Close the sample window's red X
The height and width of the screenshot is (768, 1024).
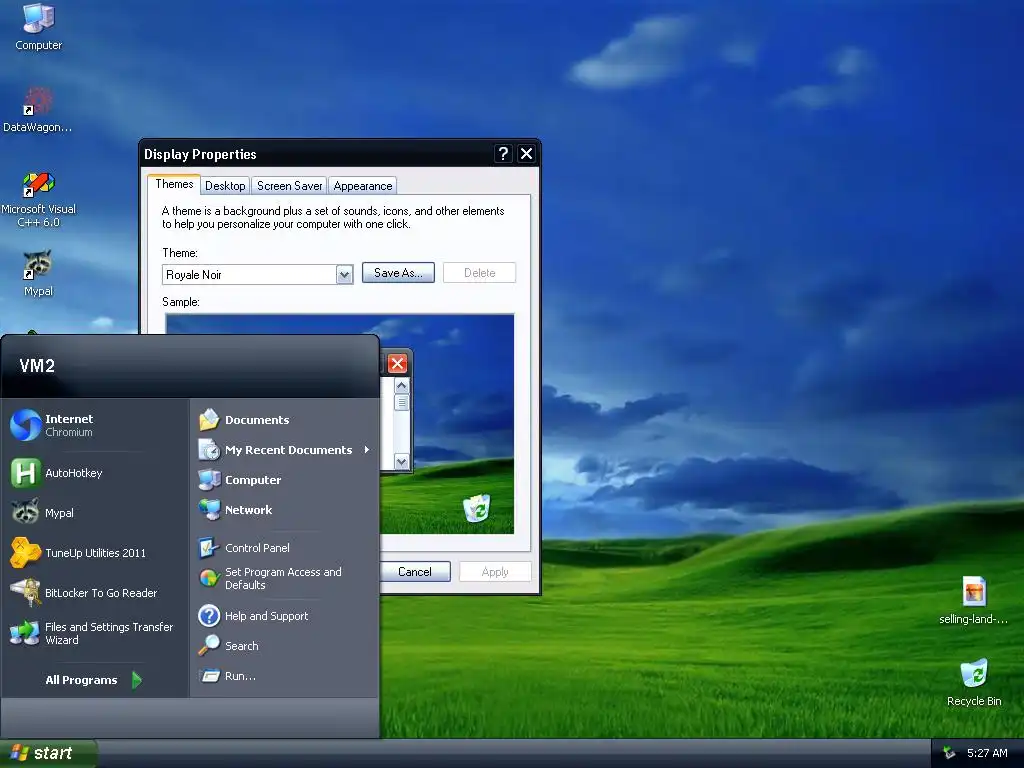tap(397, 364)
